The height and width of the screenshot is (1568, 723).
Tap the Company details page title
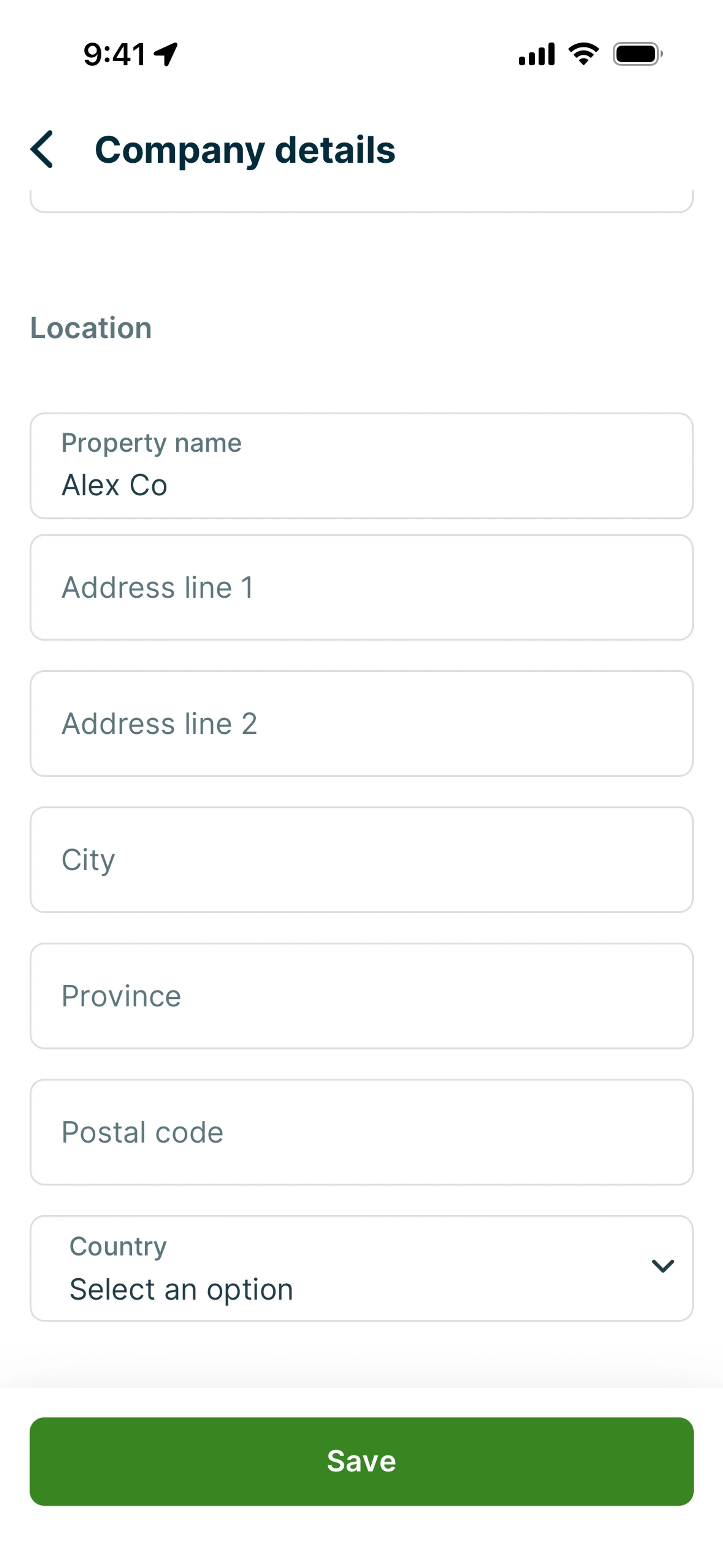pyautogui.click(x=245, y=150)
